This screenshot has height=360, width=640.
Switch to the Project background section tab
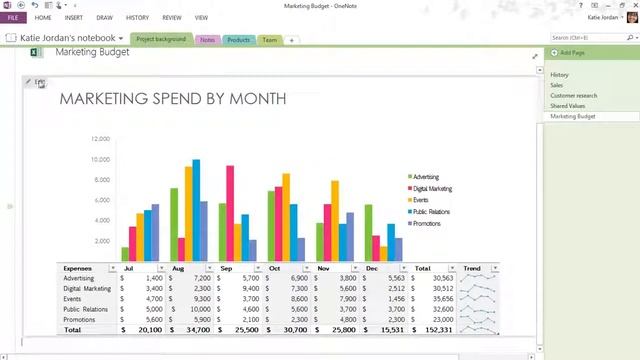point(161,39)
